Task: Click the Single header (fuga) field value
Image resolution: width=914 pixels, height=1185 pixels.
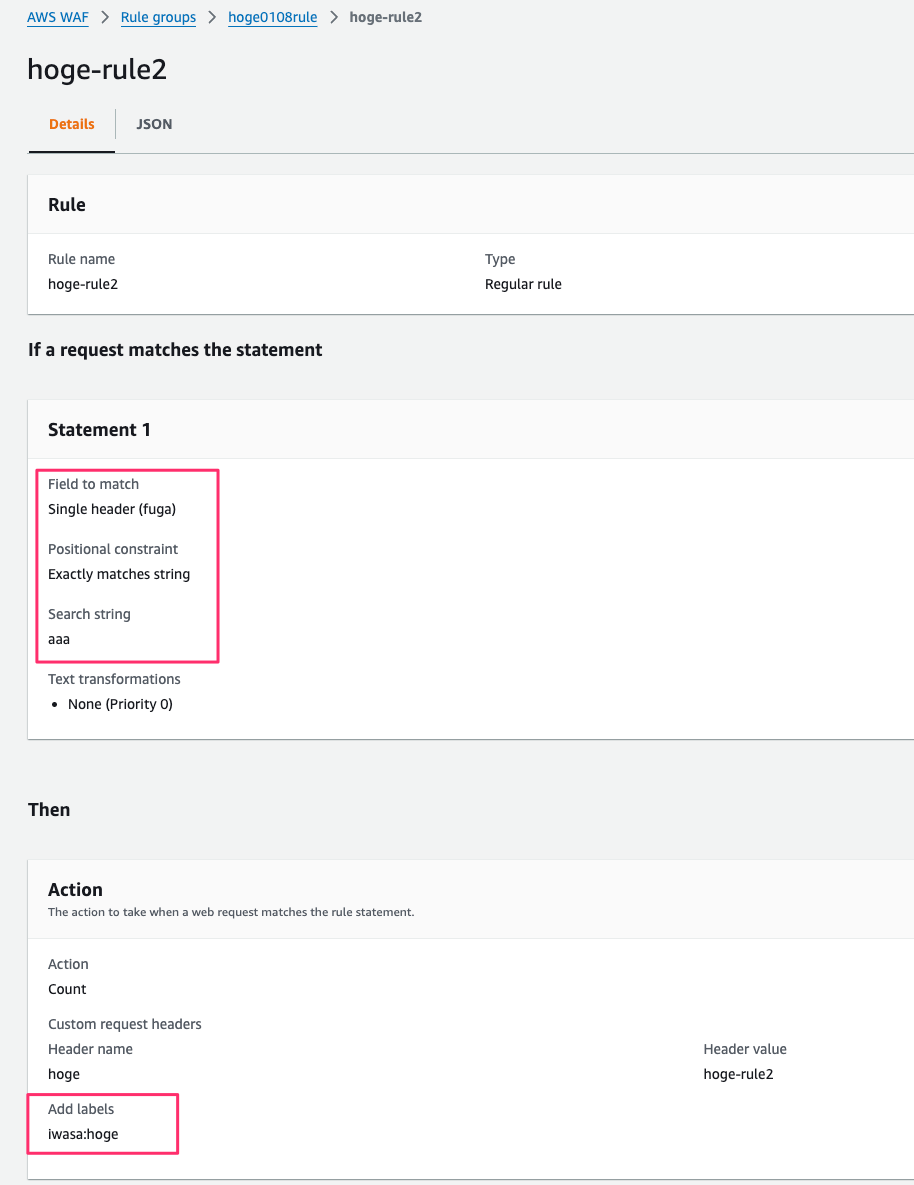Action: point(112,509)
